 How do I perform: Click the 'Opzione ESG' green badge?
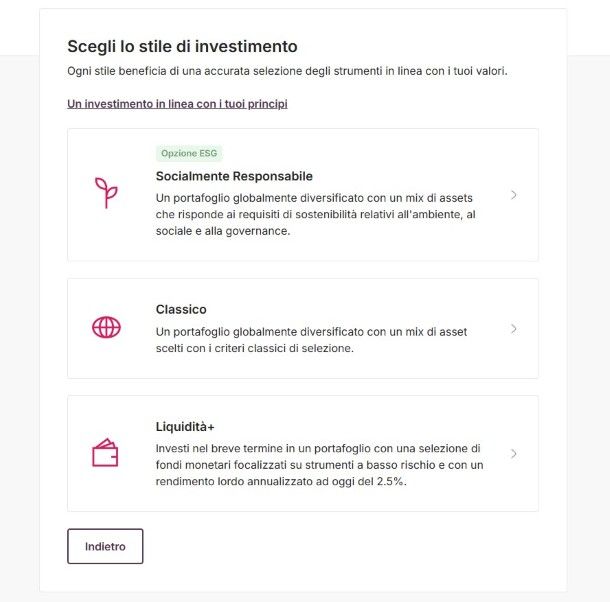tap(189, 153)
